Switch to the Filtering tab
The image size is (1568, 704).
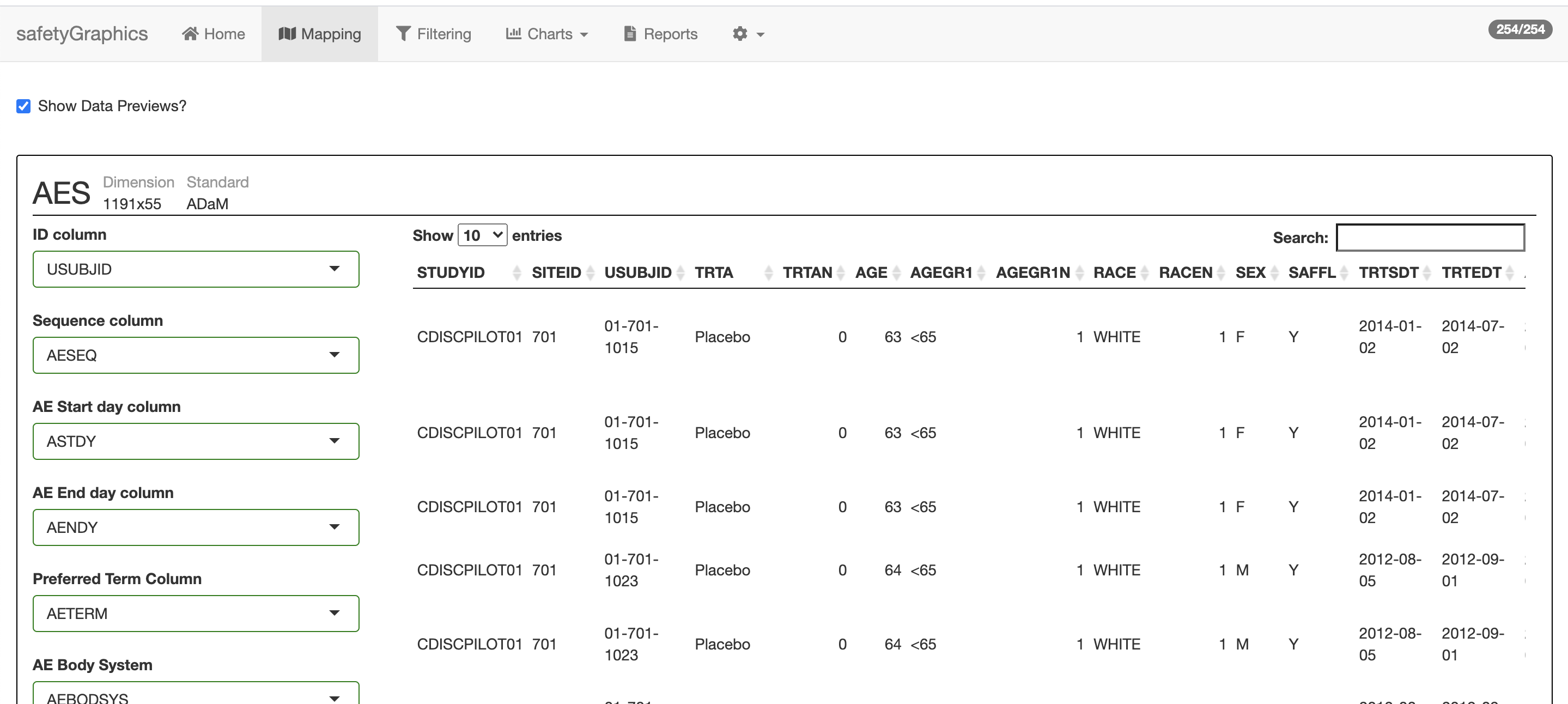433,33
